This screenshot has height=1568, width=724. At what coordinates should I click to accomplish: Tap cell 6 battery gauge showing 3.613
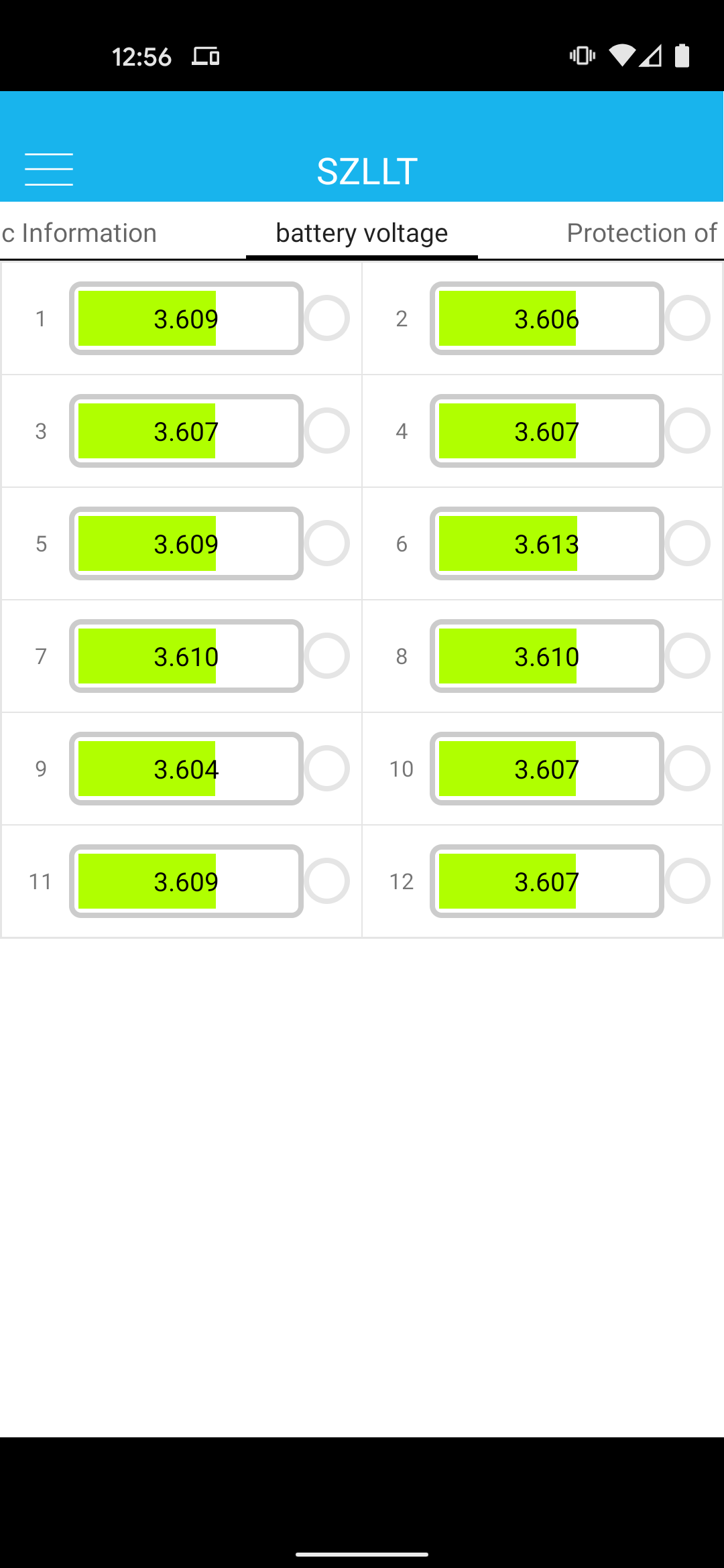tap(547, 543)
